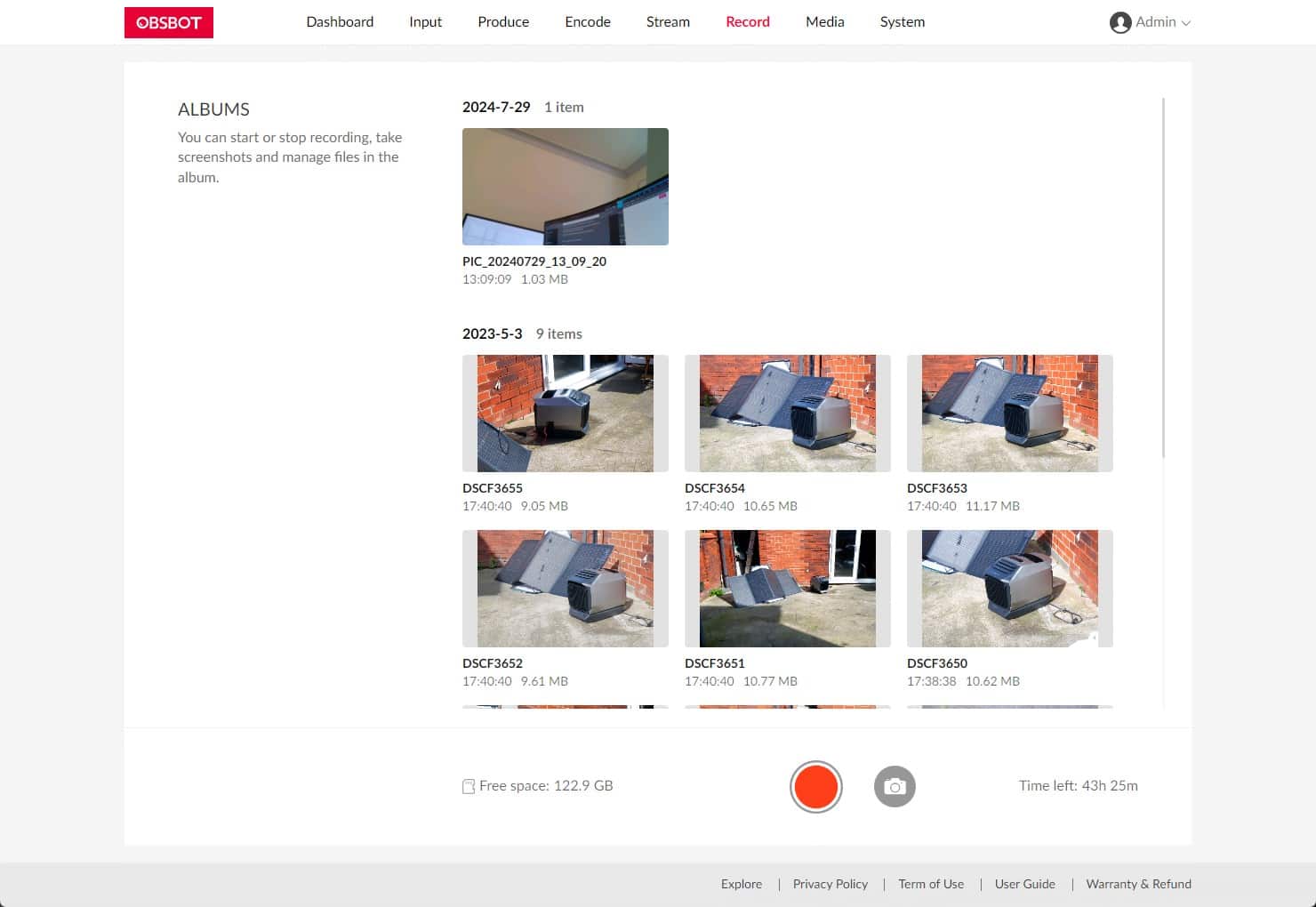The image size is (1316, 907).
Task: Open the Media tab
Action: pos(824,22)
